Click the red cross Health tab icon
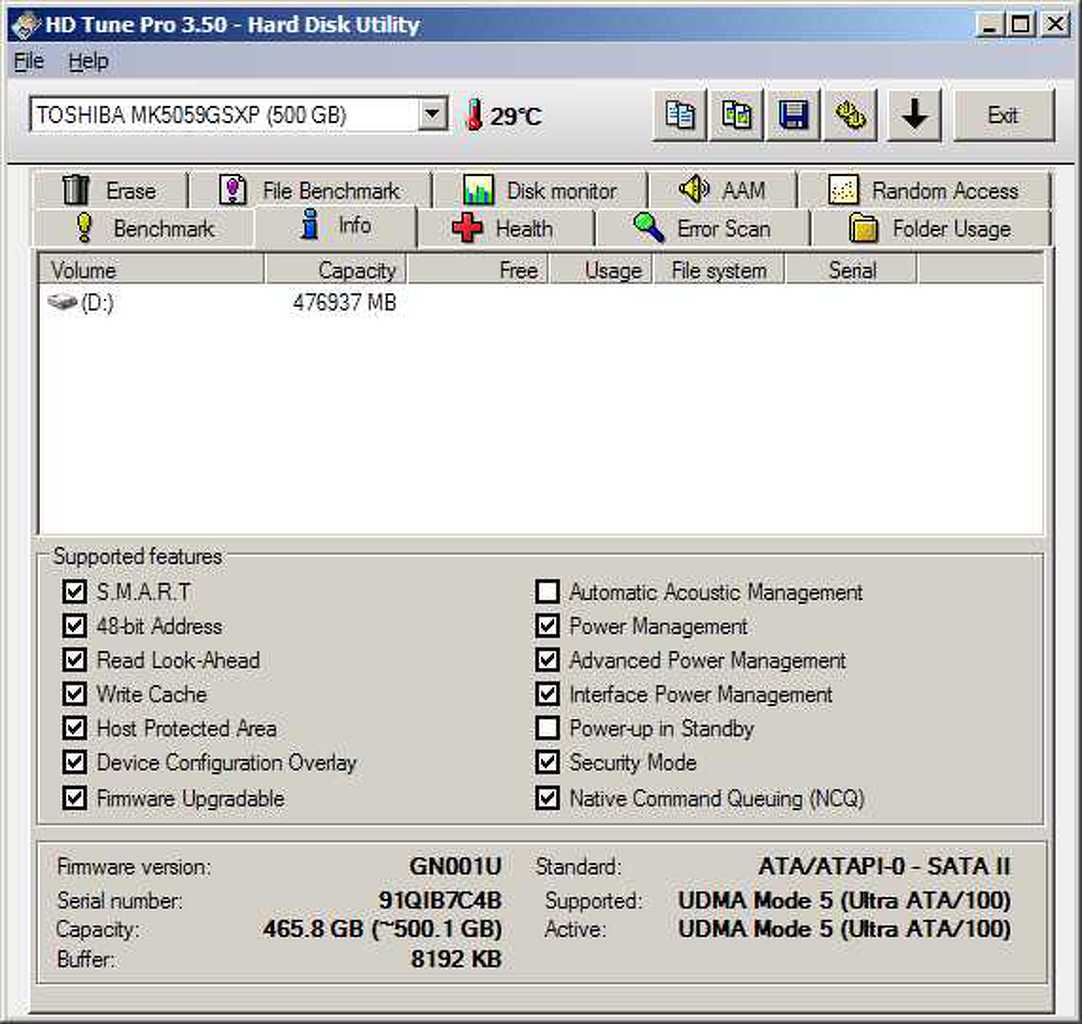Image resolution: width=1082 pixels, height=1024 pixels. (467, 228)
